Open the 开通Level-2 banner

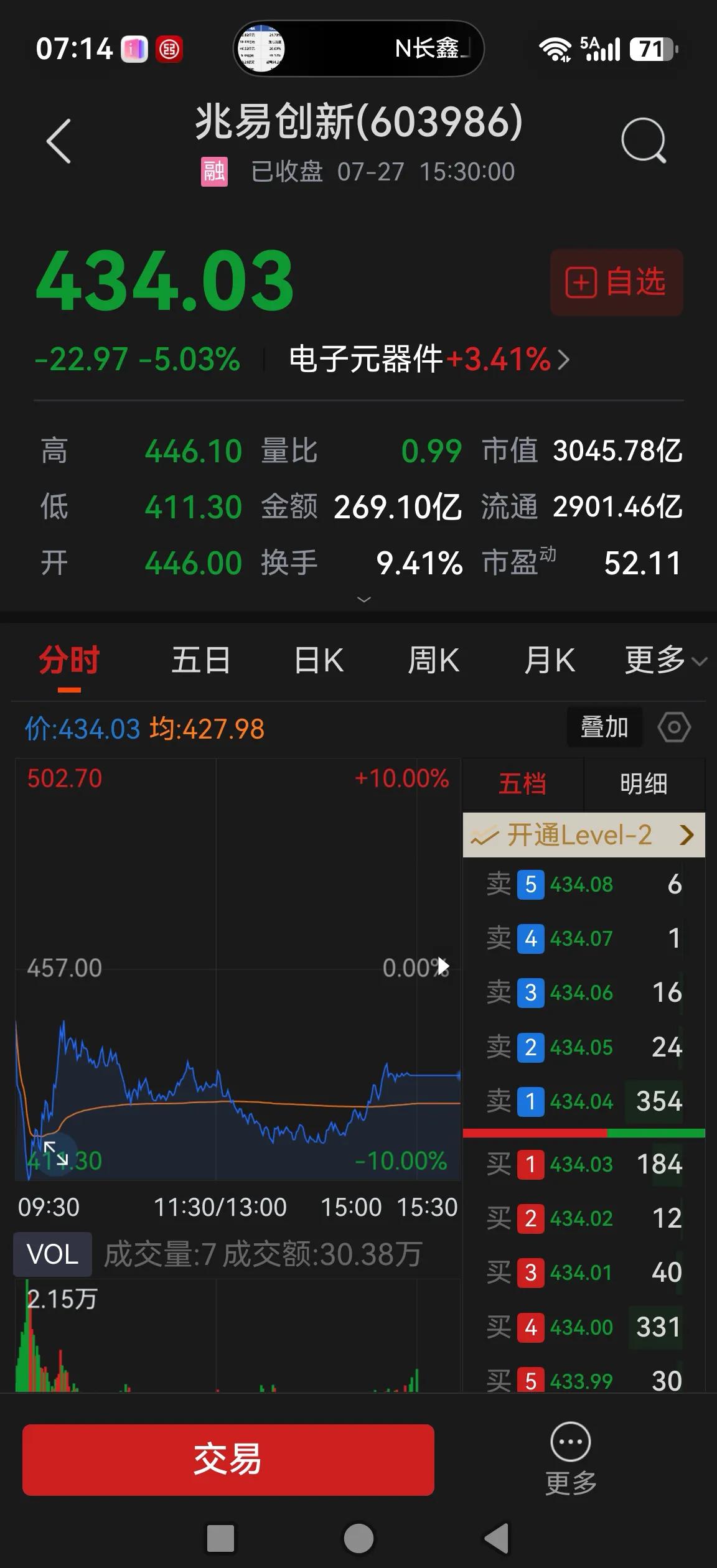pyautogui.click(x=584, y=835)
